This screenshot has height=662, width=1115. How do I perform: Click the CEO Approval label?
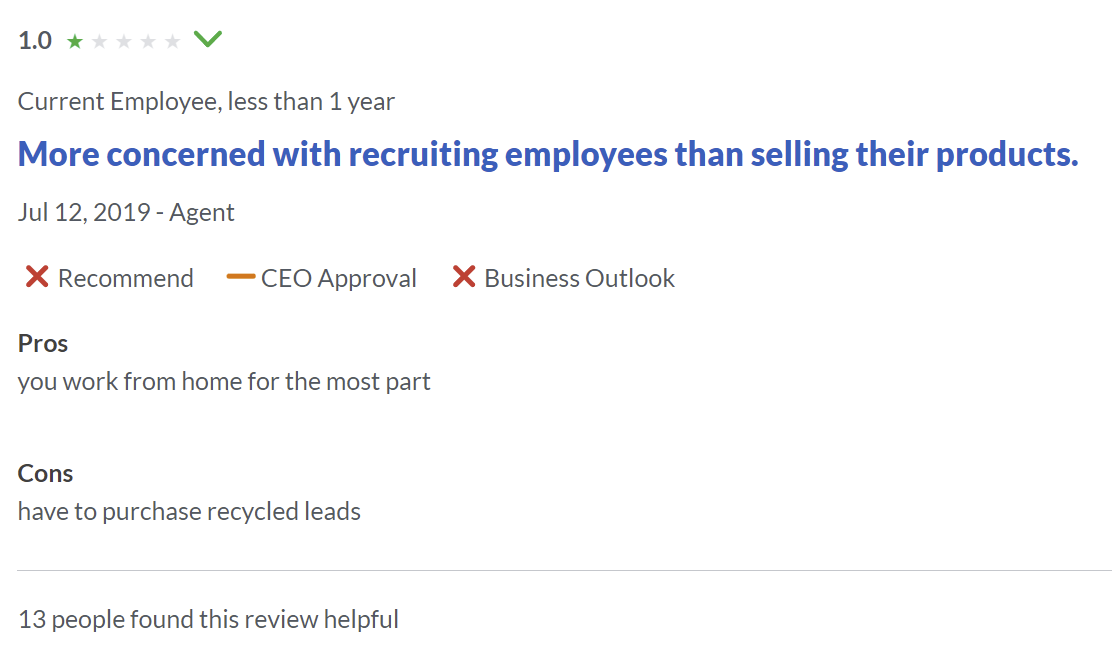[x=339, y=278]
